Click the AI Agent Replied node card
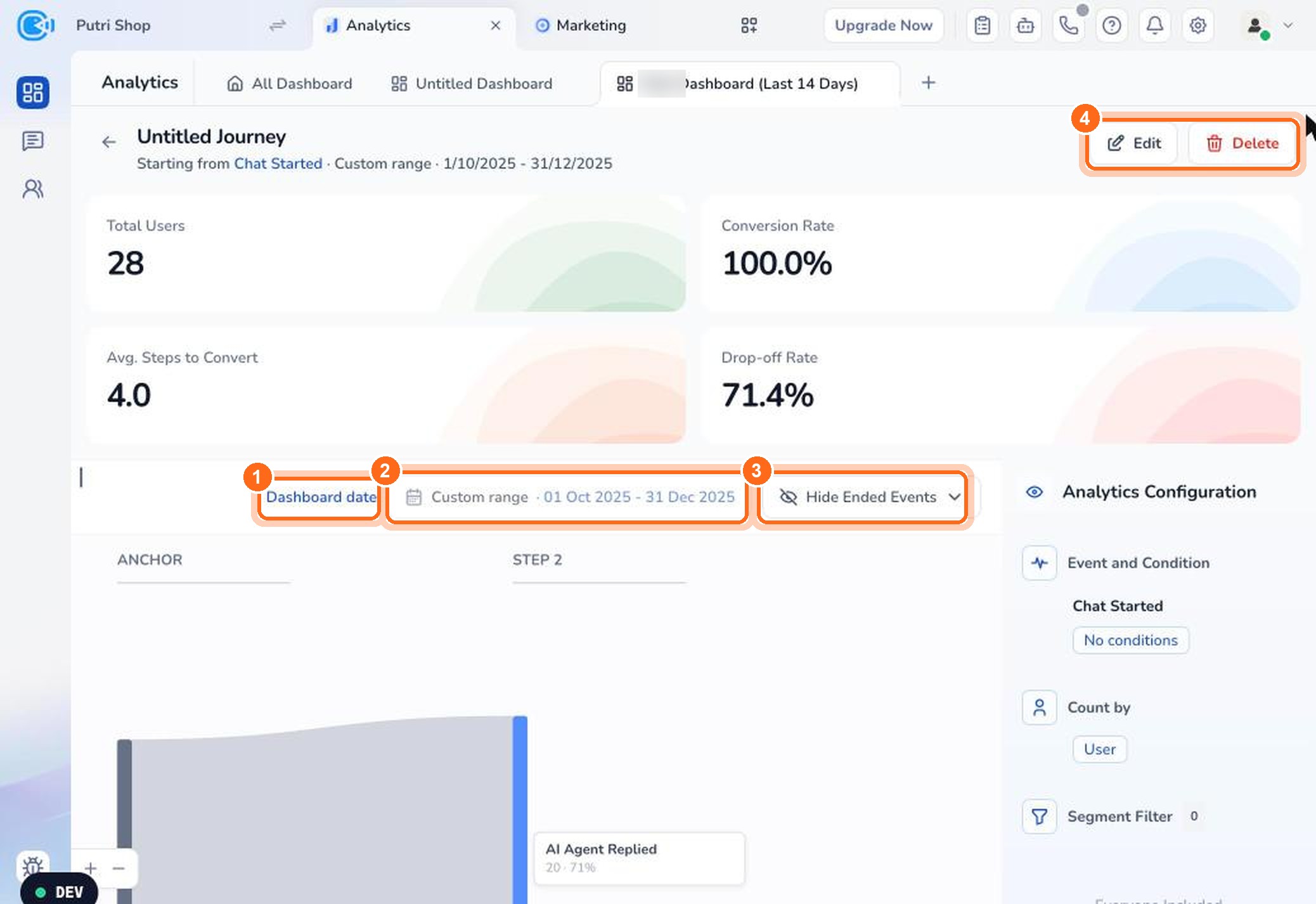The image size is (1316, 904). [639, 858]
